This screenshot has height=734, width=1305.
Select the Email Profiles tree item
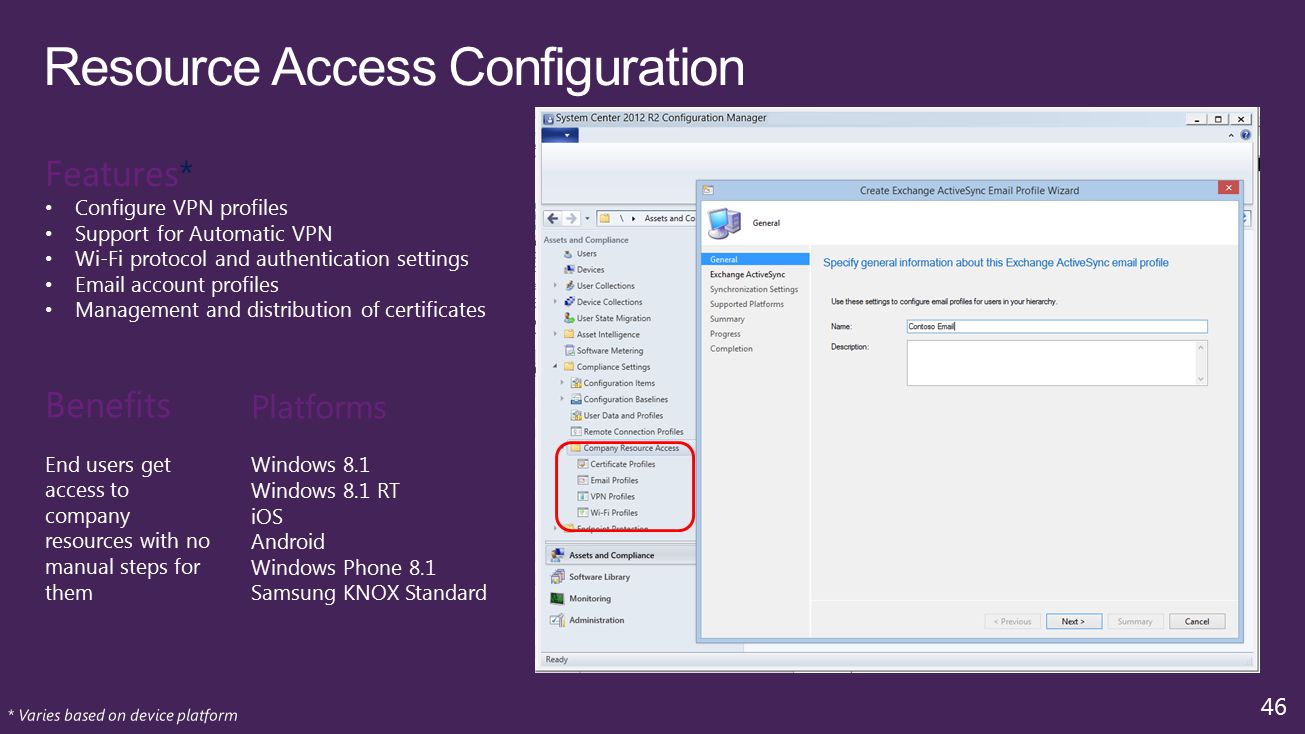[x=614, y=480]
